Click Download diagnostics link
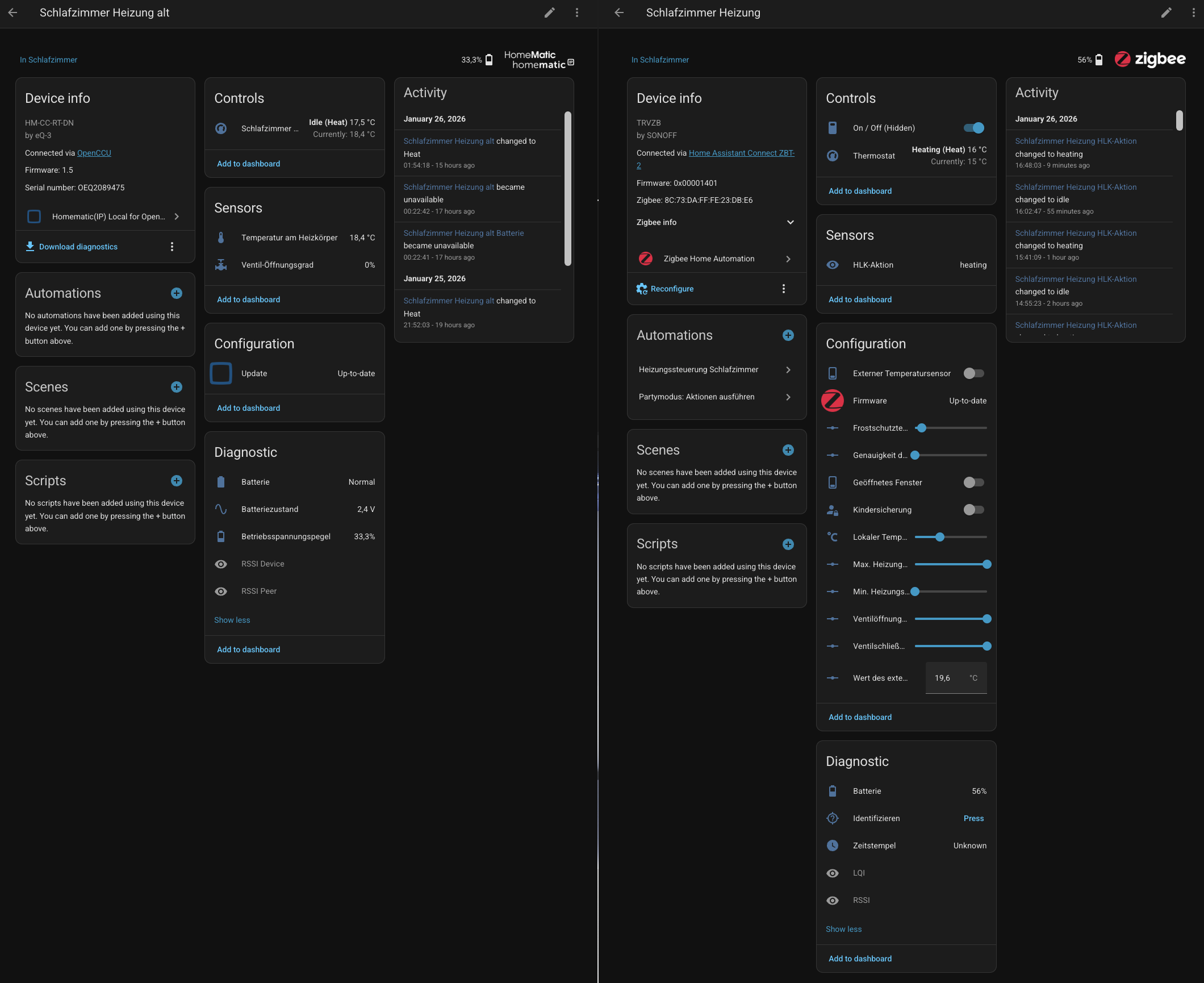Screen dimensions: 1204x983 [x=78, y=247]
